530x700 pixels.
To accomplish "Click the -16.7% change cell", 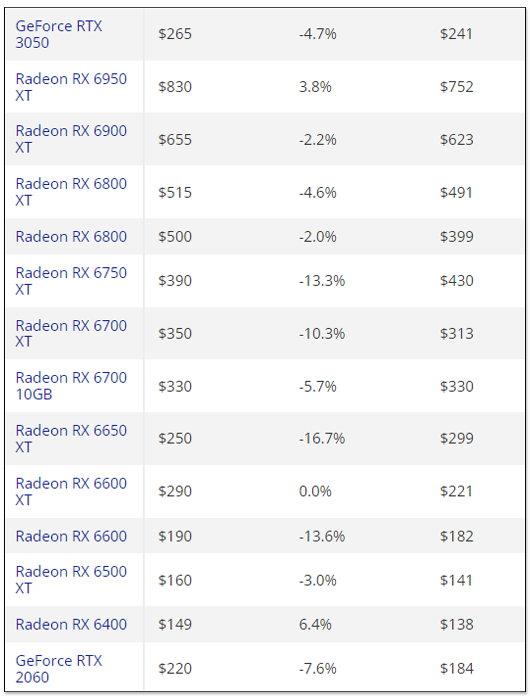I will (322, 438).
